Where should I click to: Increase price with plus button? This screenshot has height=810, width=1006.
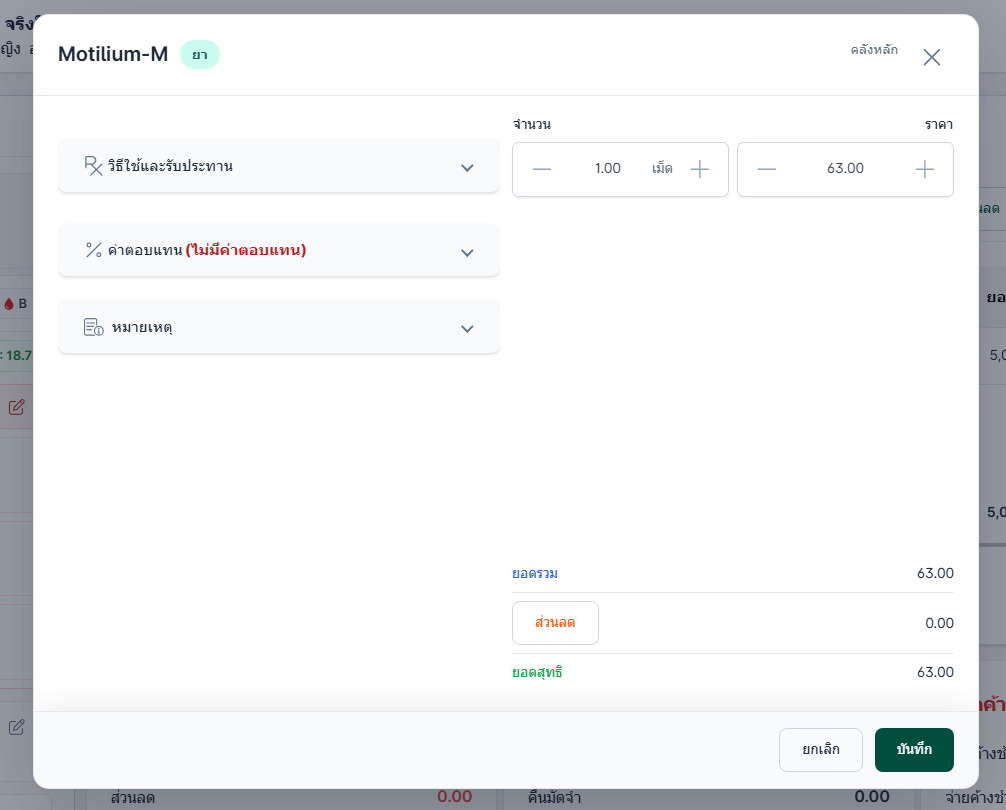pyautogui.click(x=924, y=169)
